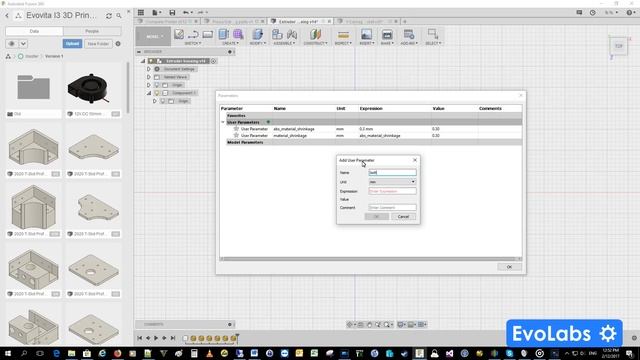This screenshot has height=360, width=640.
Task: Toggle visibility bulb of top Origin folder
Action: pos(157,85)
